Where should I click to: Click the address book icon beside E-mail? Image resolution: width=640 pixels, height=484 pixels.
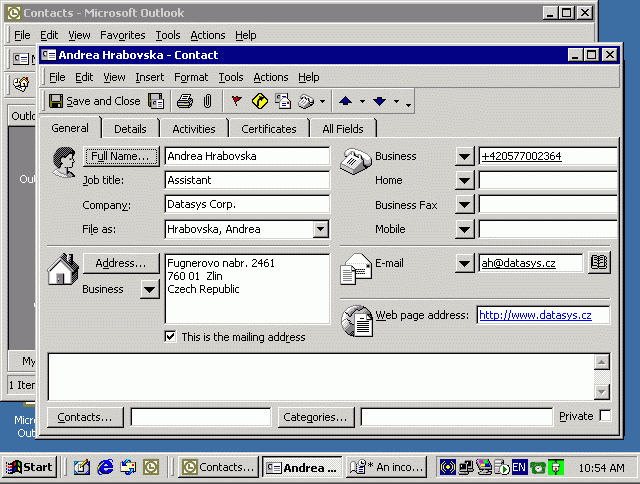click(599, 262)
